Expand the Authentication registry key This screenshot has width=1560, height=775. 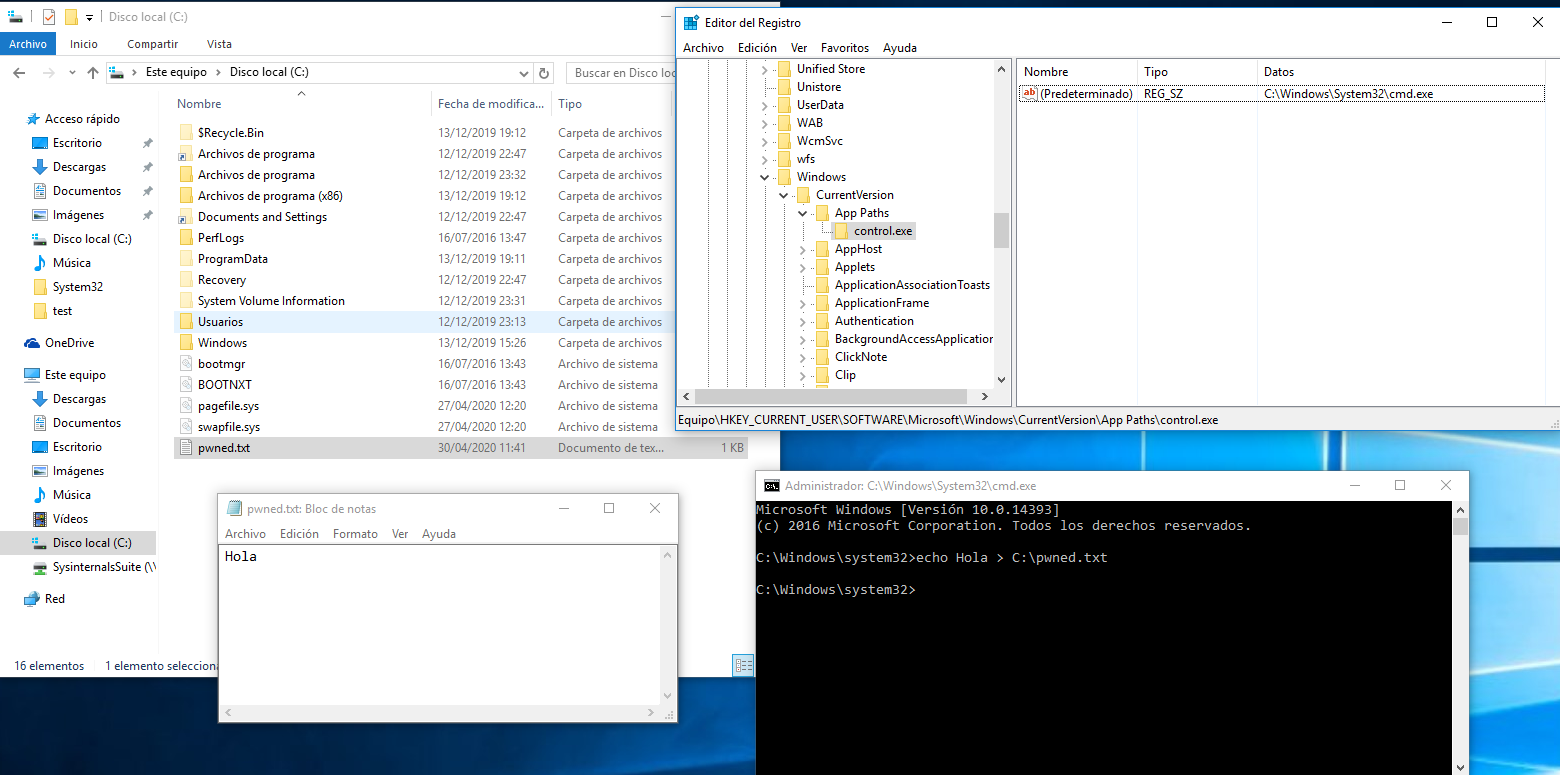(x=803, y=321)
